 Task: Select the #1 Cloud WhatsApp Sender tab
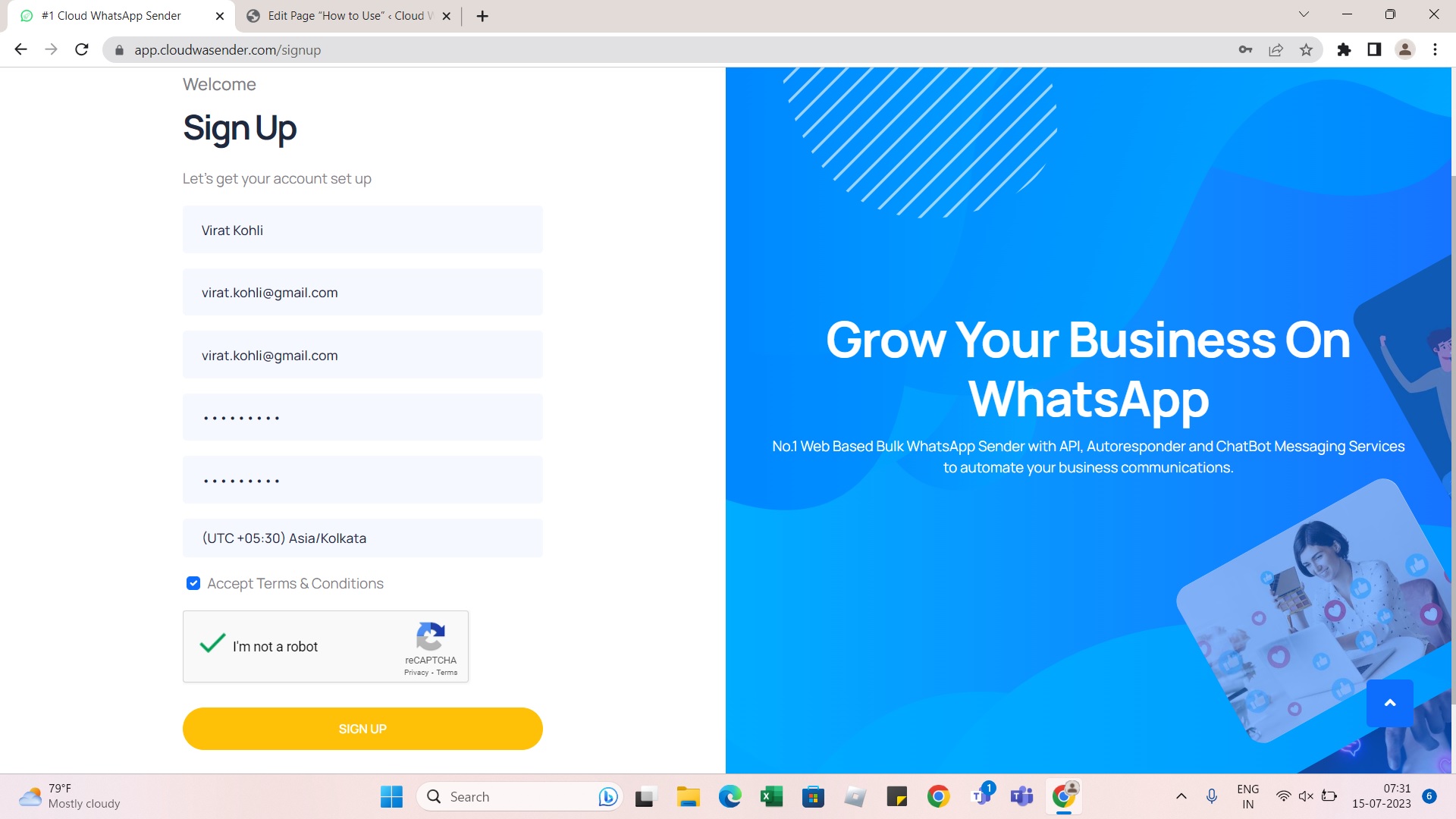121,16
